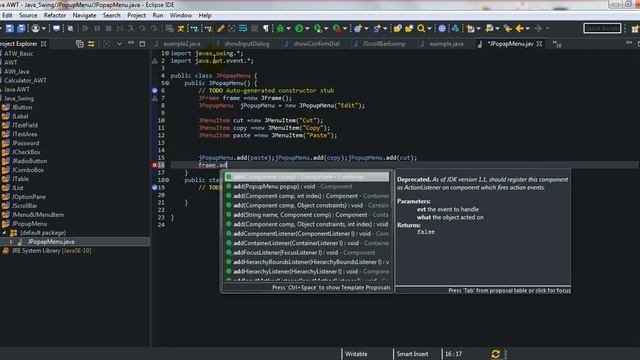Image resolution: width=640 pixels, height=360 pixels.
Task: Select the JCheckBox folder
Action: 26,152
